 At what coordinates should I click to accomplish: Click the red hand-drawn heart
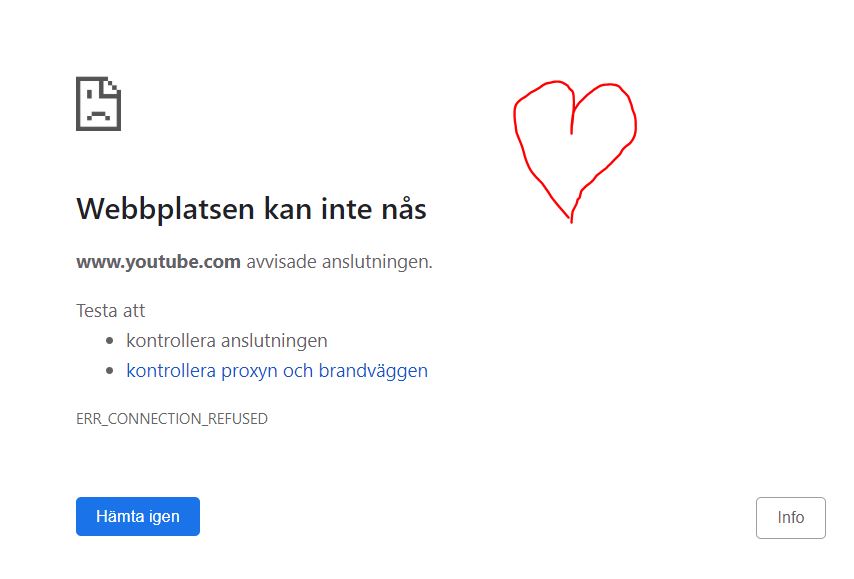575,152
